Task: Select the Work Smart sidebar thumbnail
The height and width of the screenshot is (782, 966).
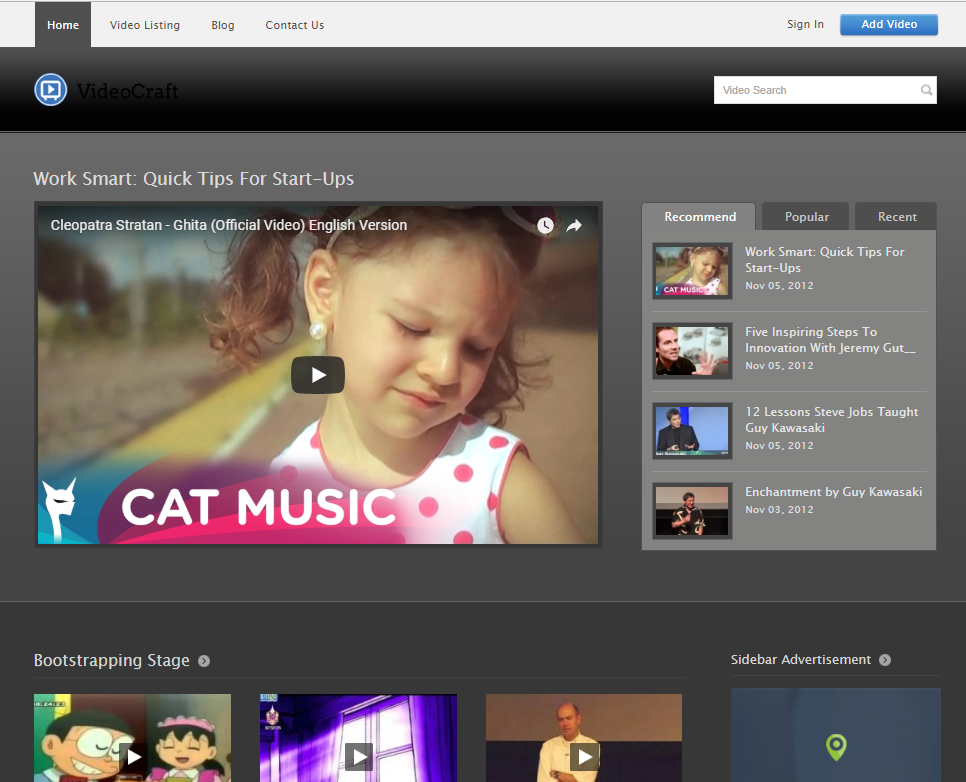Action: [x=692, y=271]
